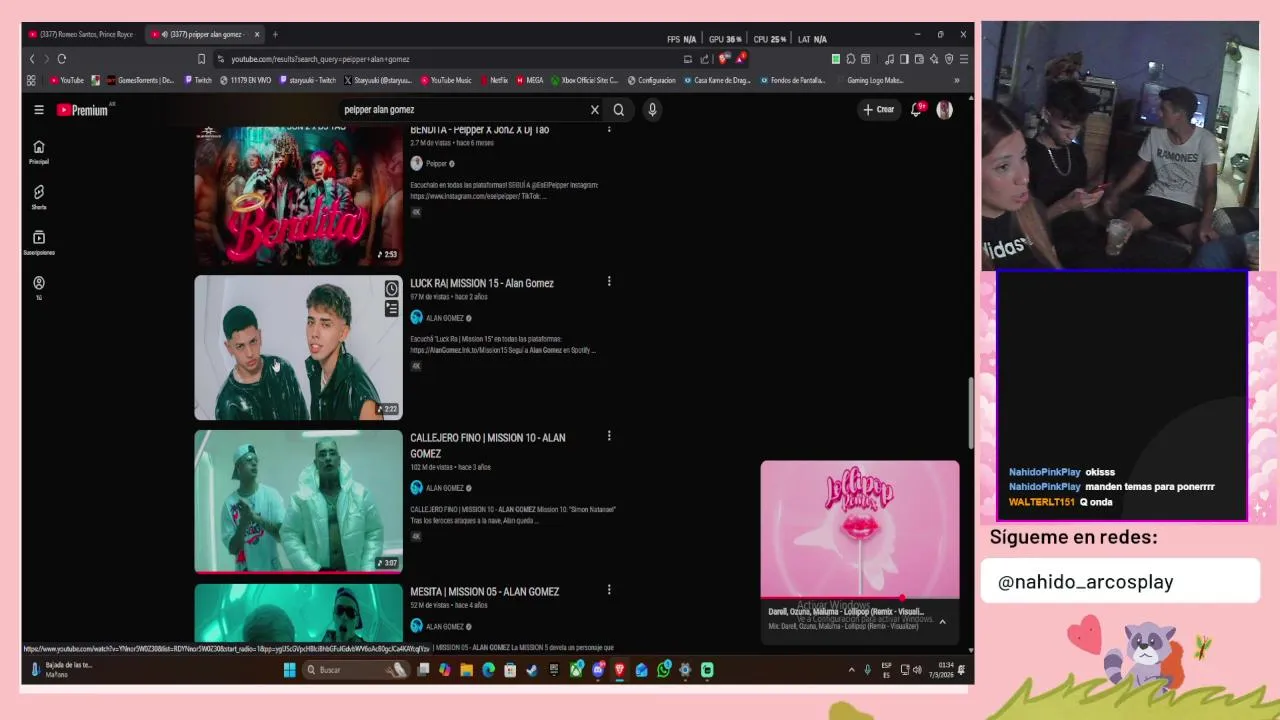The image size is (1280, 720).
Task: Open the browser main menu icon
Action: pos(964,59)
